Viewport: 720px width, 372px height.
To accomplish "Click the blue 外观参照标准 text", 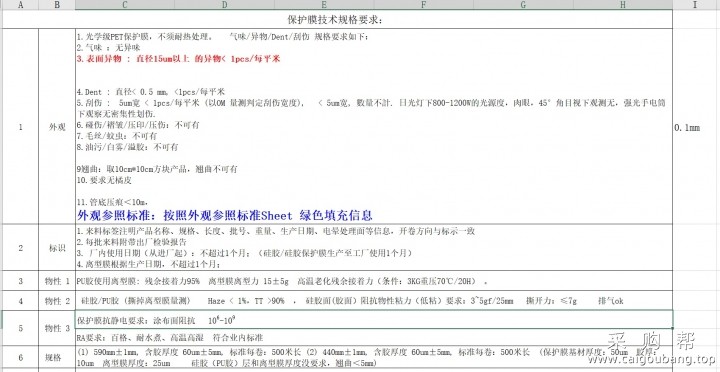I will click(225, 215).
